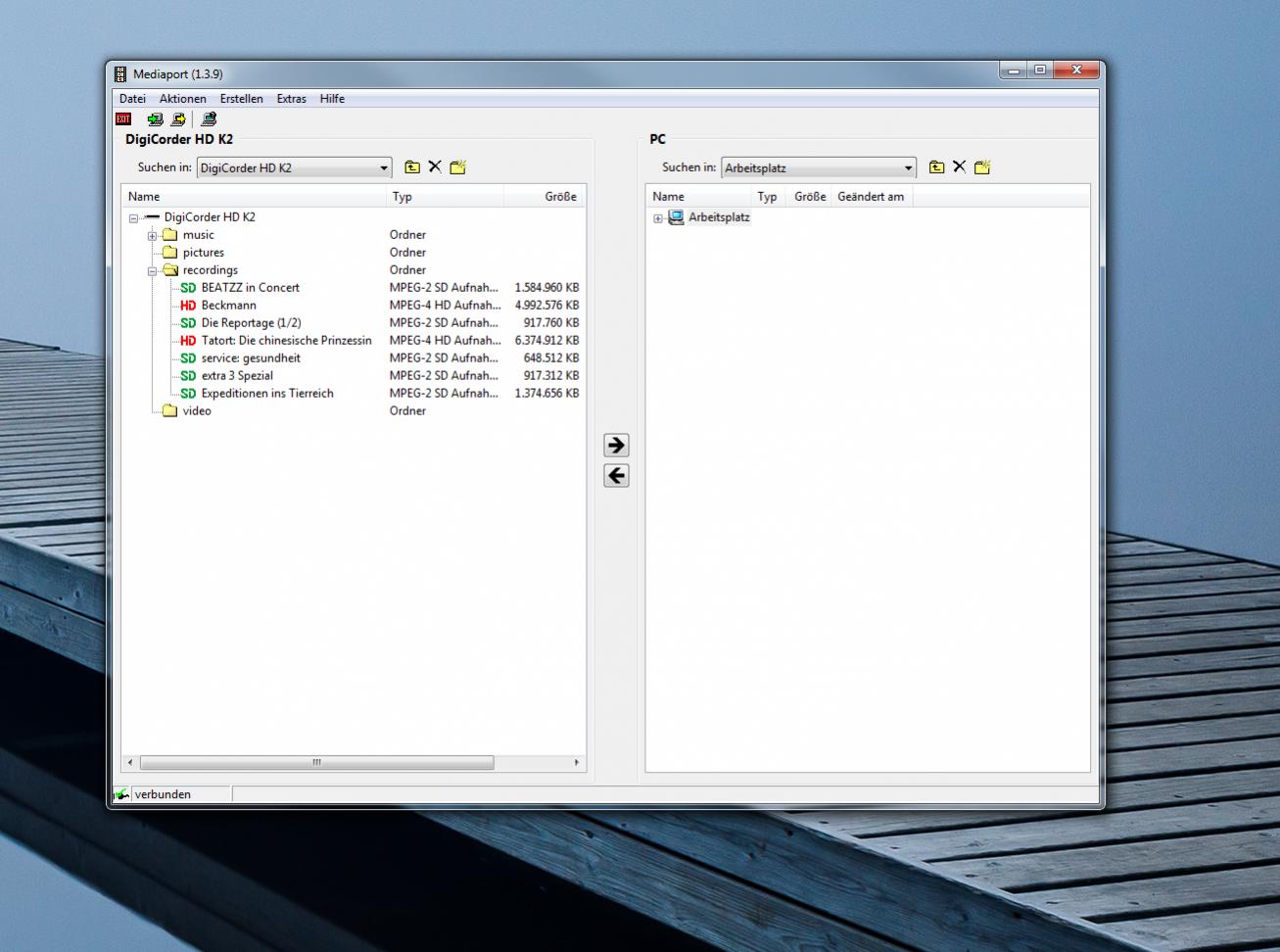Click the yellow-arrow device toolbar icon
This screenshot has height=952, width=1280.
point(178,119)
